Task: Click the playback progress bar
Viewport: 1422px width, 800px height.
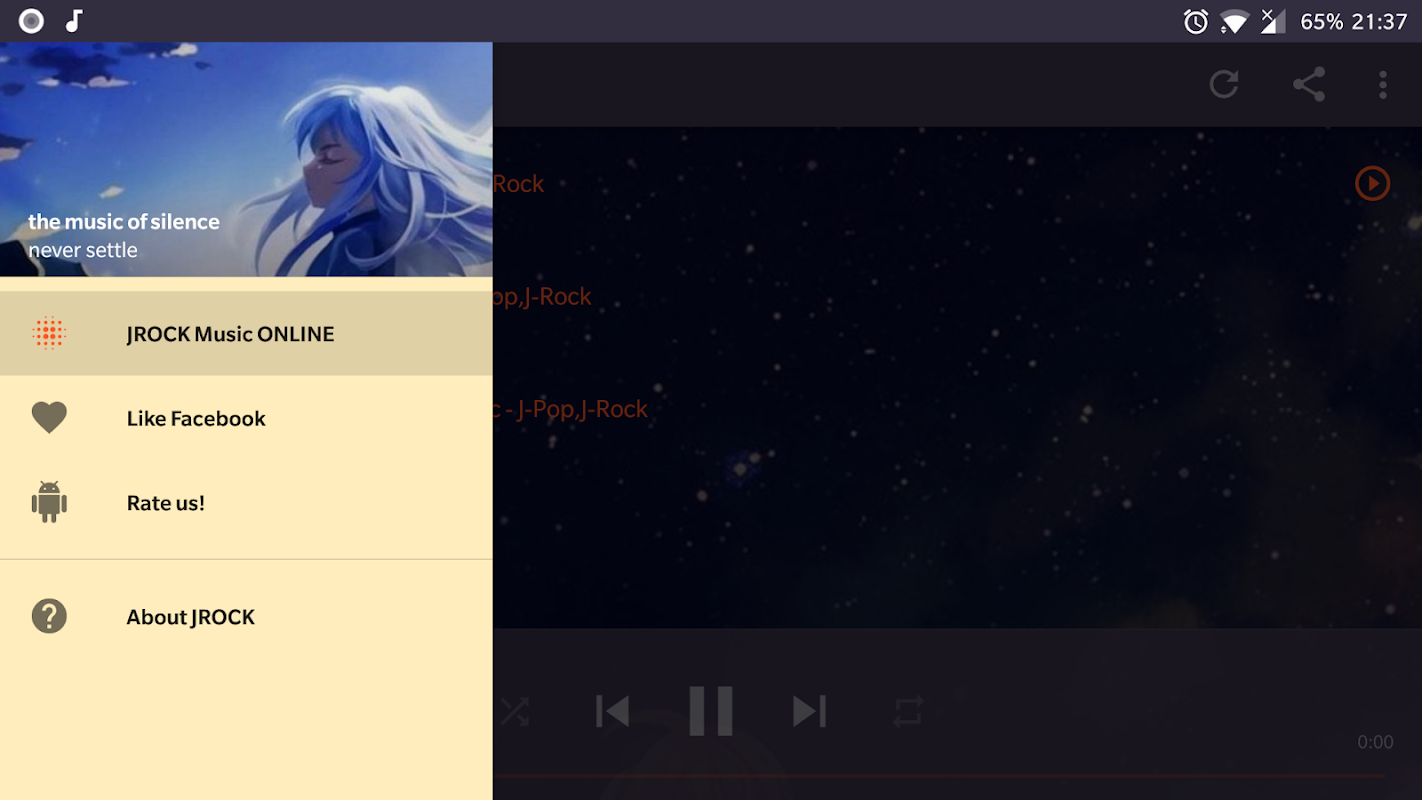Action: pyautogui.click(x=940, y=775)
